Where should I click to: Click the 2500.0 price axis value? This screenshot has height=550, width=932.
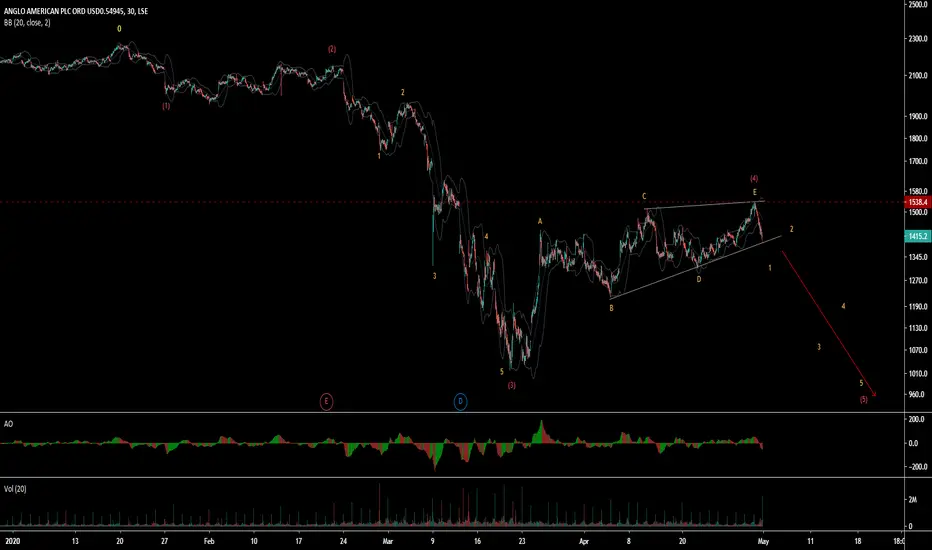[x=918, y=4]
